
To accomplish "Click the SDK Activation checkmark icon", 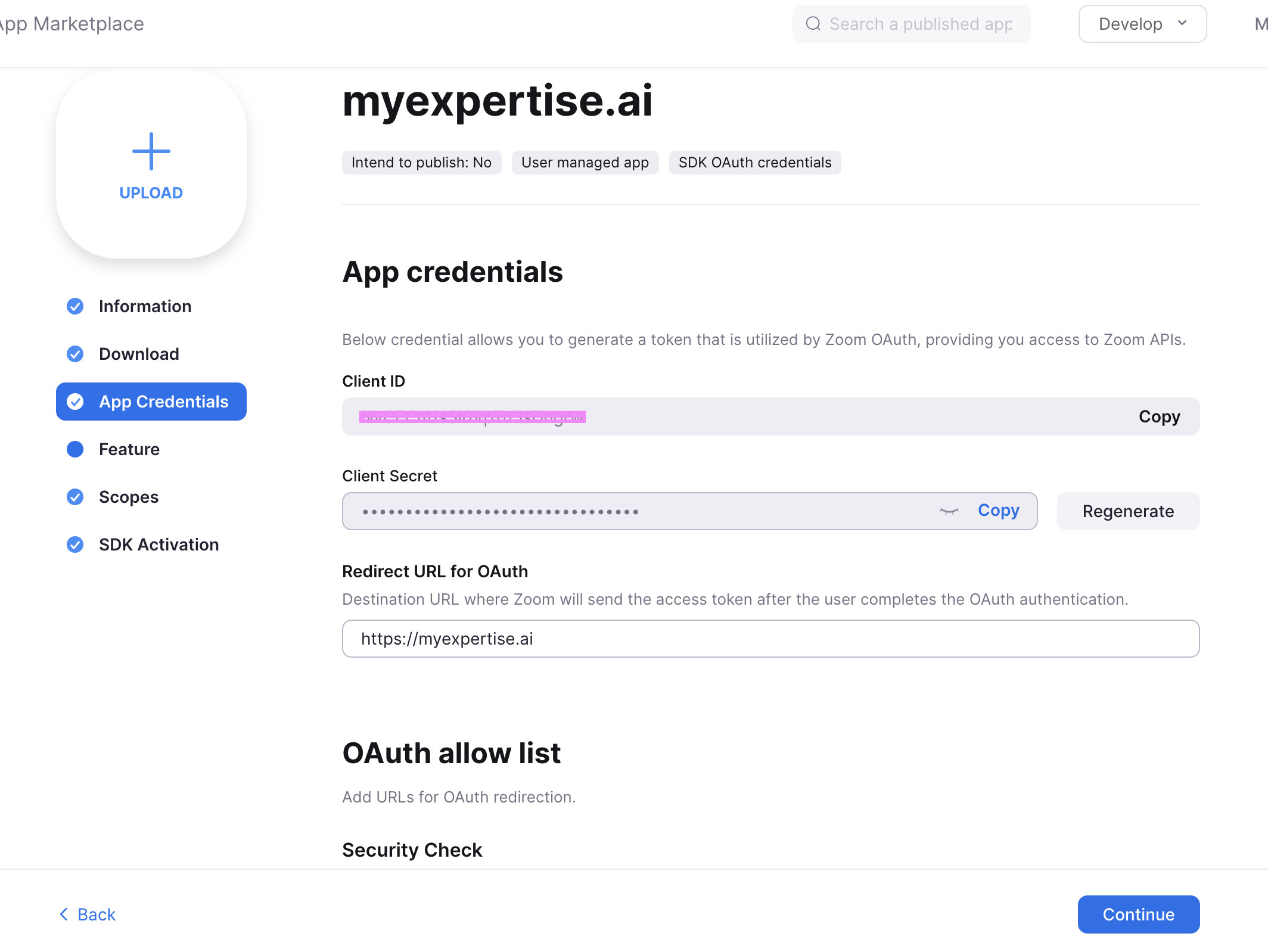I will [x=75, y=545].
